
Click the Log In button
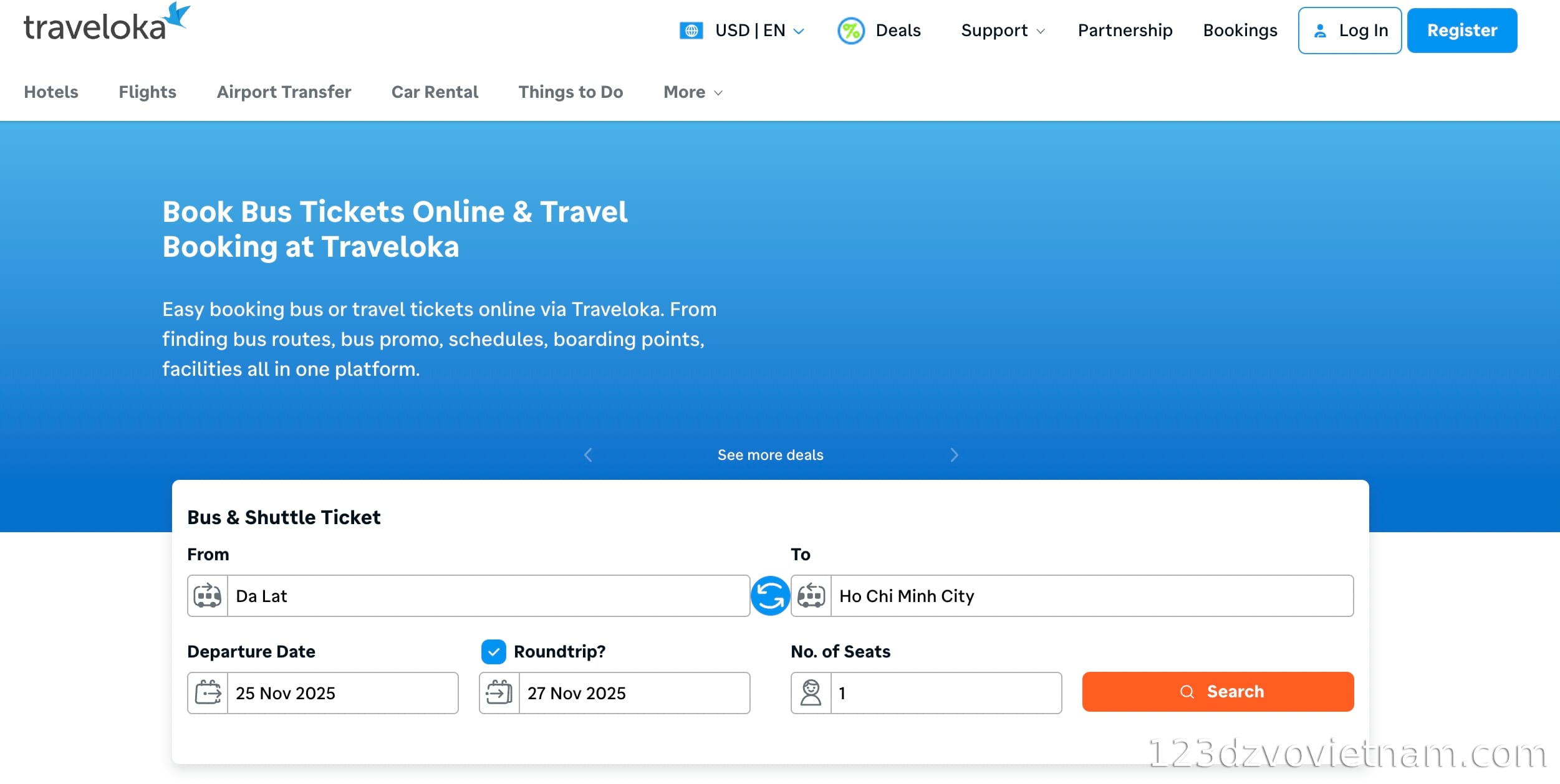click(1350, 31)
